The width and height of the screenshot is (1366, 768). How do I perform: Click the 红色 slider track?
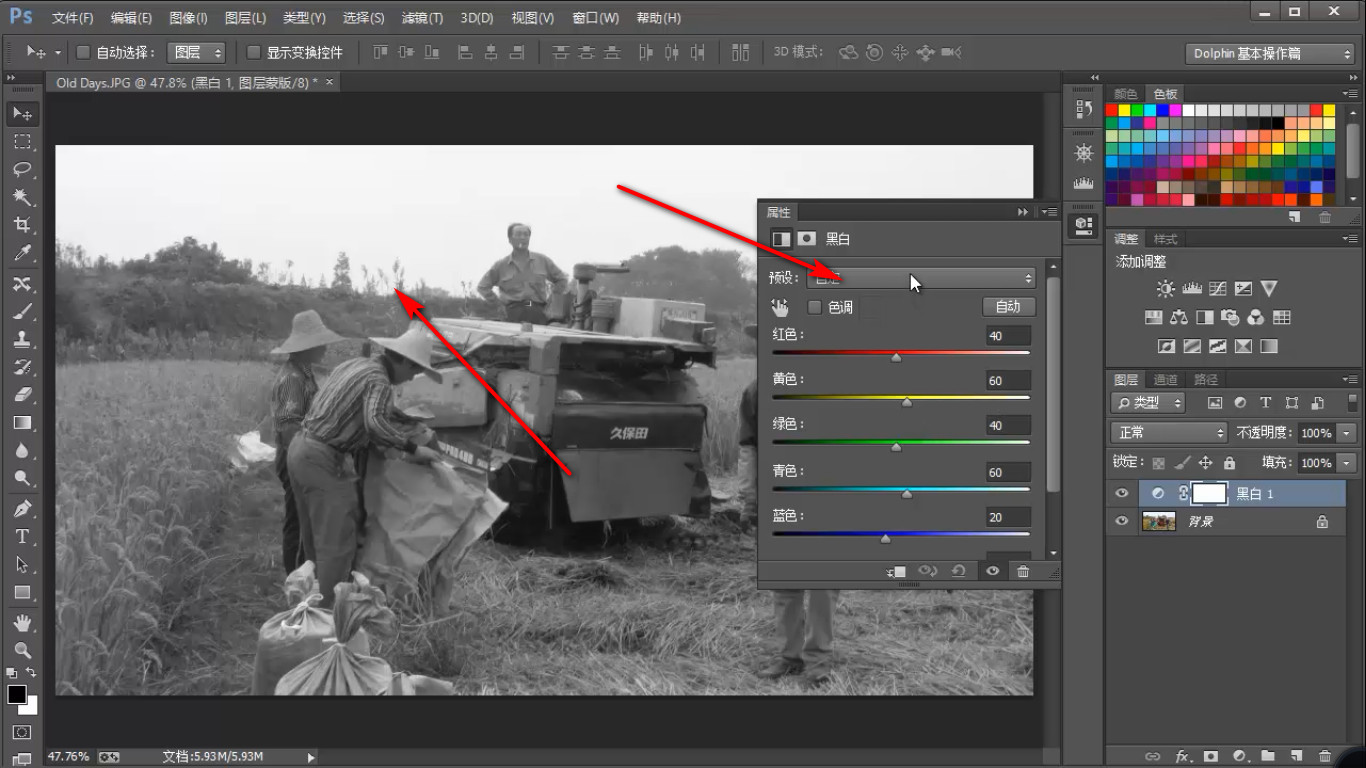click(x=901, y=352)
